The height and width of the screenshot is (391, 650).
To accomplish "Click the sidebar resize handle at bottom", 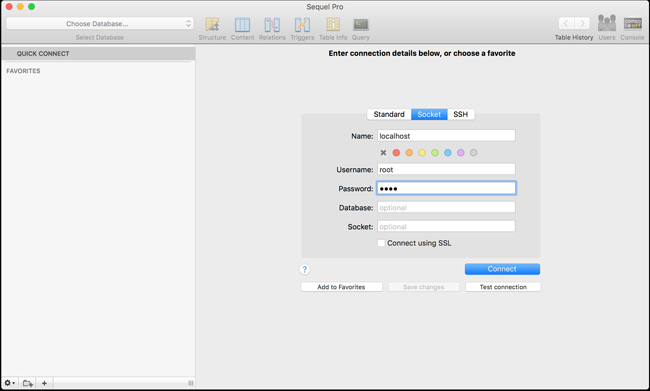I will [x=191, y=383].
